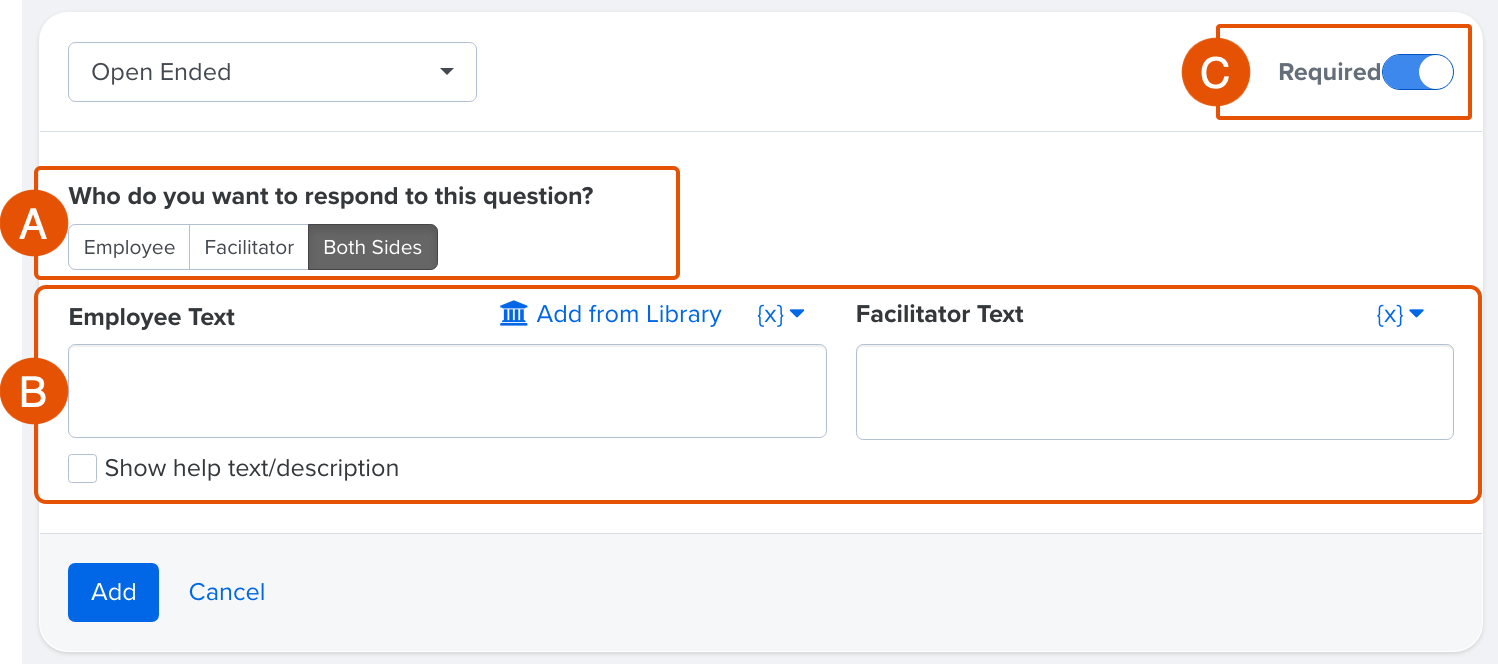Expand the variable insert menu for Employee Text

tap(782, 314)
